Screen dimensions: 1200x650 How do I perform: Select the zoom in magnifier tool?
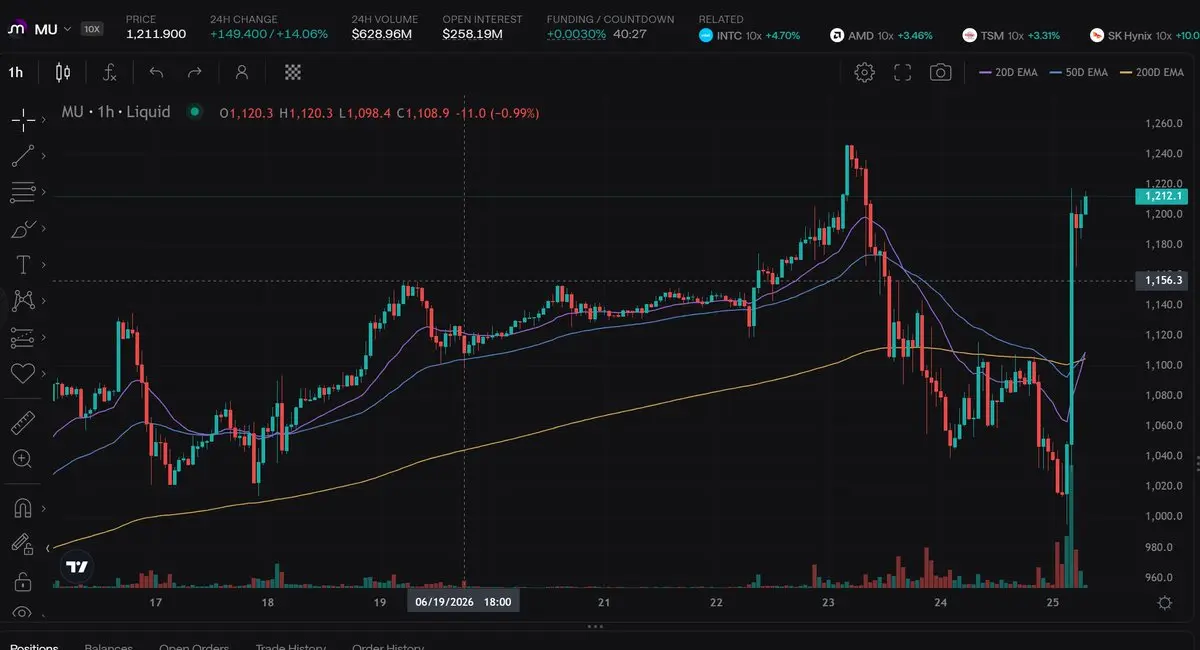[x=23, y=459]
